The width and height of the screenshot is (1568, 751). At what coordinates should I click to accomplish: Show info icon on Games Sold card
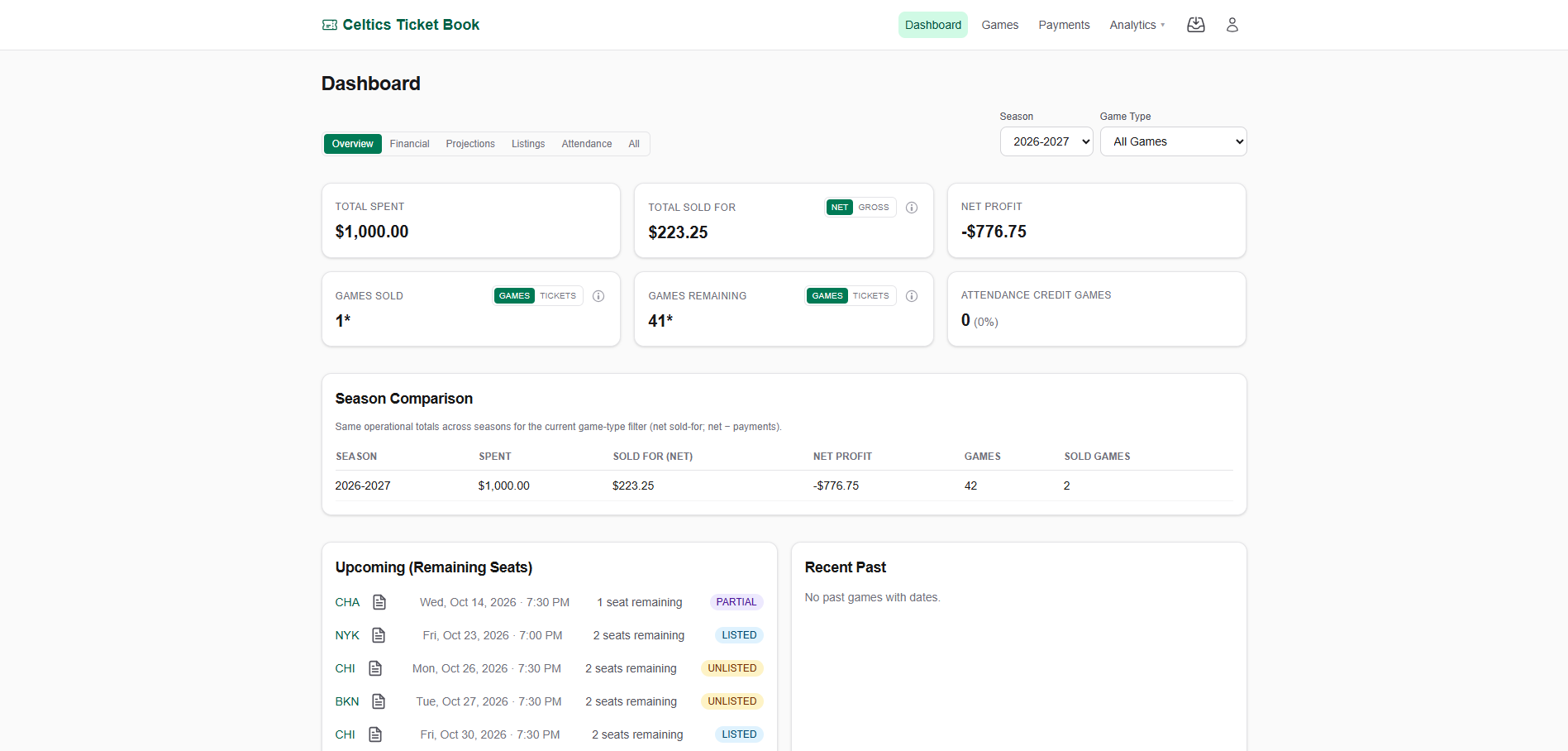click(x=598, y=296)
